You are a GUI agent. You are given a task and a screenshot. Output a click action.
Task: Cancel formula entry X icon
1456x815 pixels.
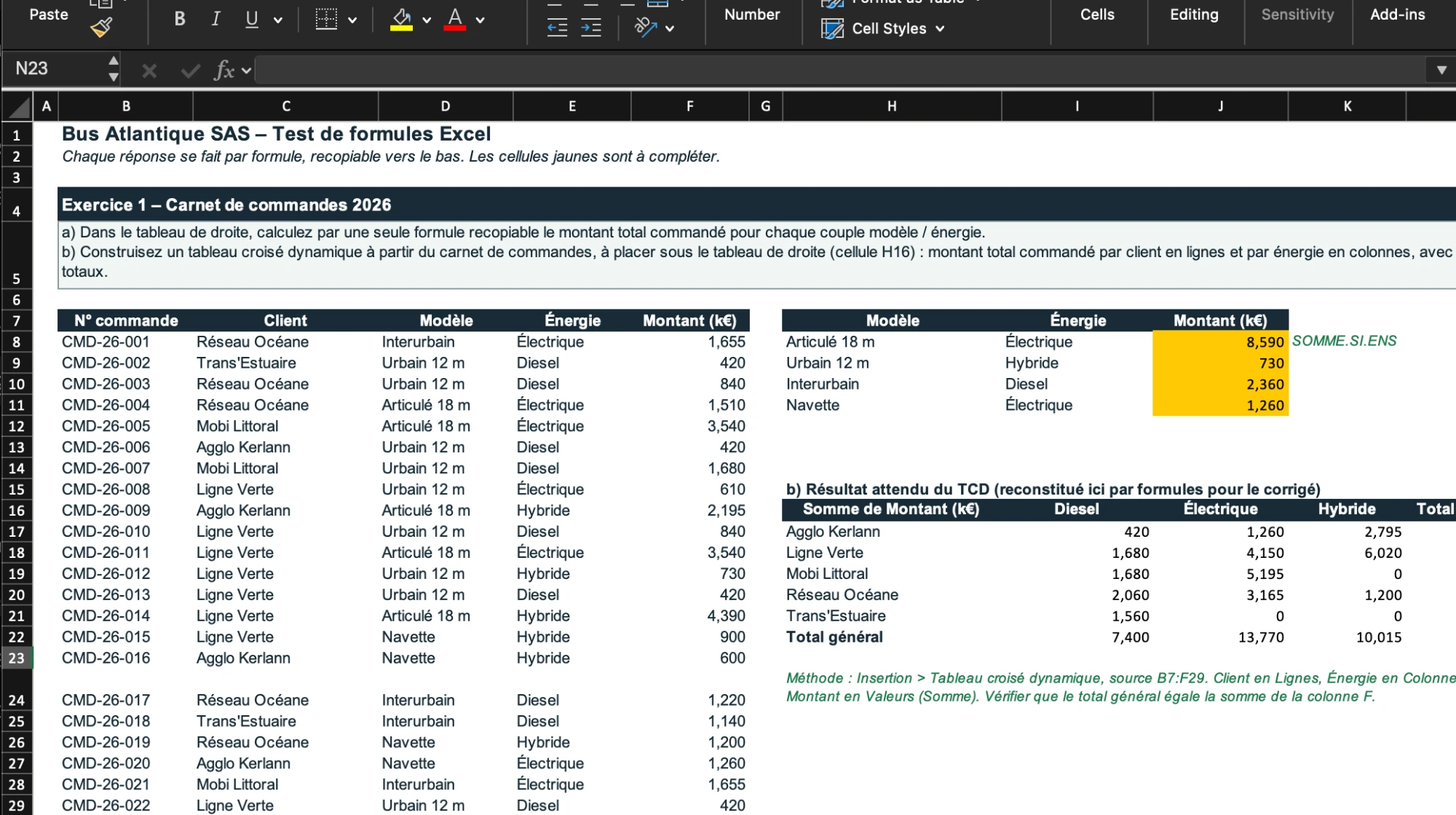(x=149, y=71)
